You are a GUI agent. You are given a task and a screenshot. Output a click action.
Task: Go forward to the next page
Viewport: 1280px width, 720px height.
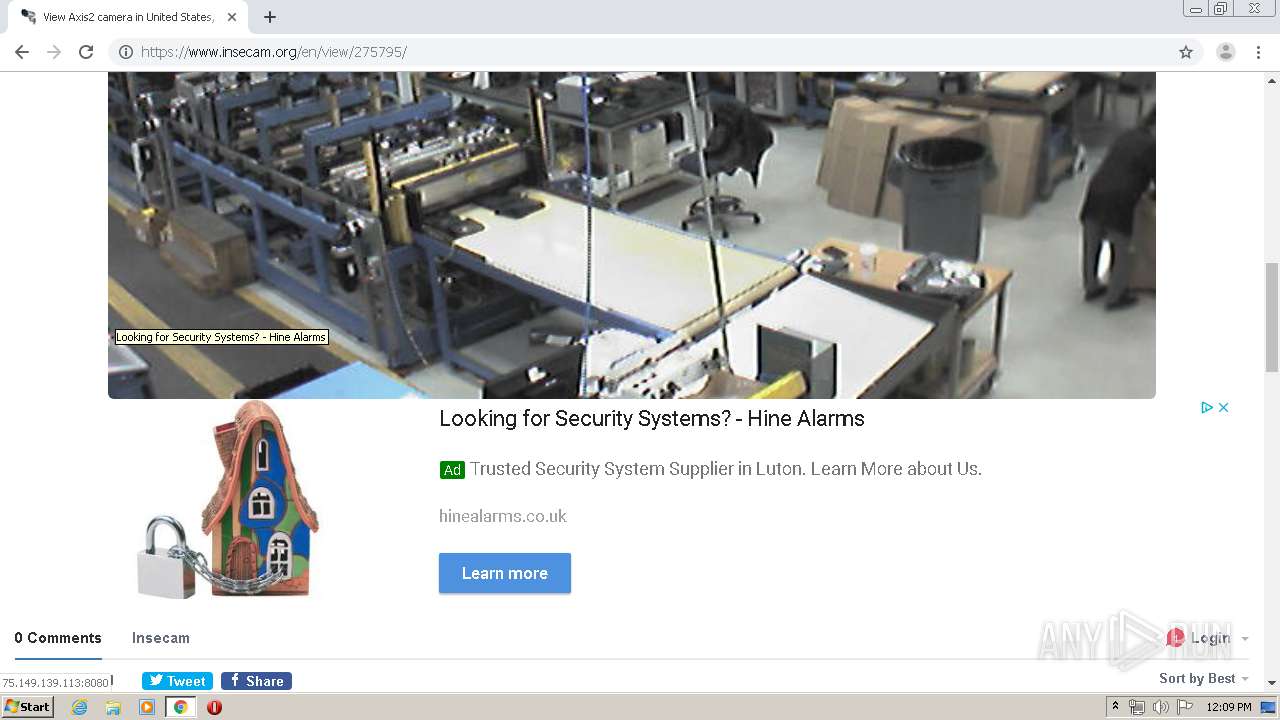(x=54, y=52)
